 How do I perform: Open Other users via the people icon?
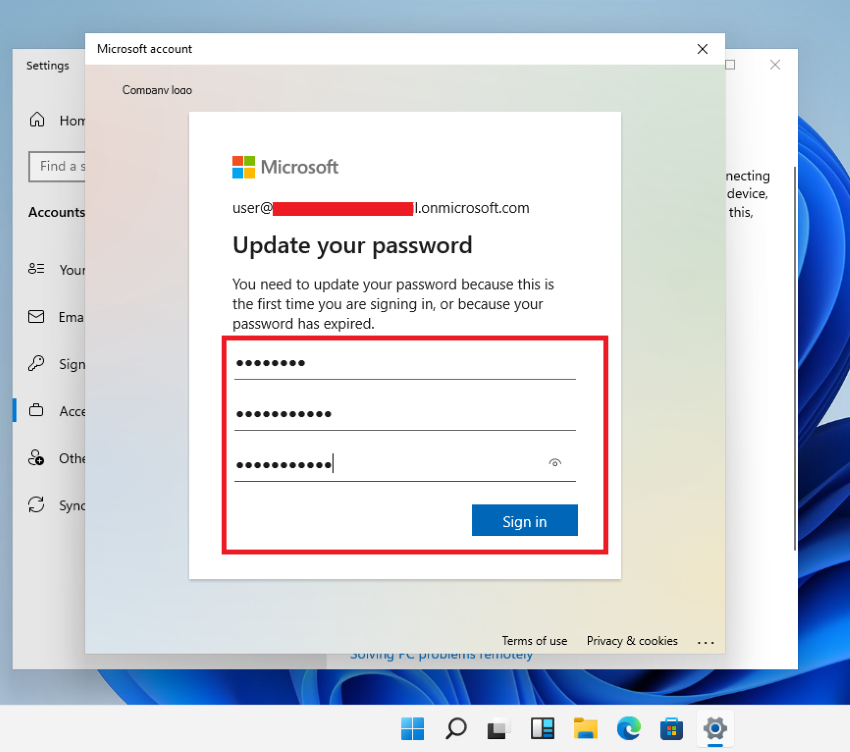tap(38, 458)
